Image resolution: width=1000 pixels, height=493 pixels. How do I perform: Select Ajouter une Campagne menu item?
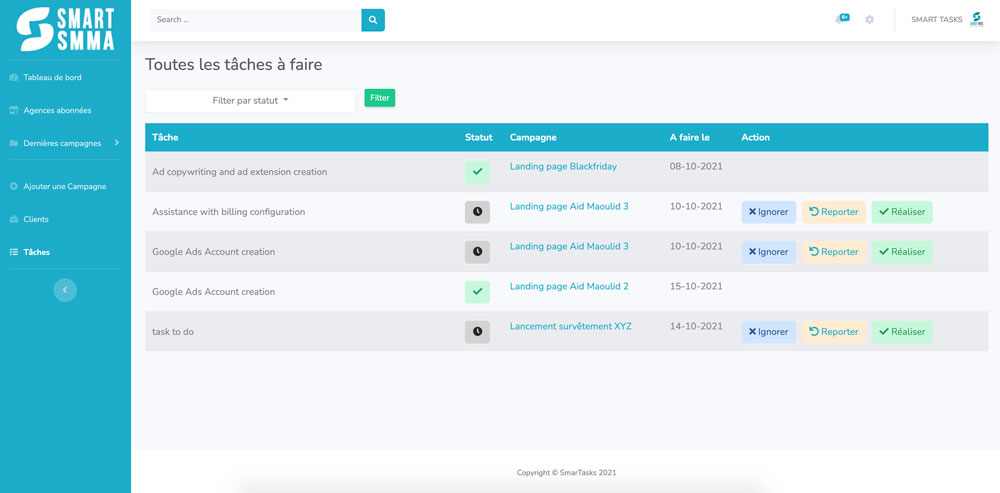pyautogui.click(x=64, y=186)
